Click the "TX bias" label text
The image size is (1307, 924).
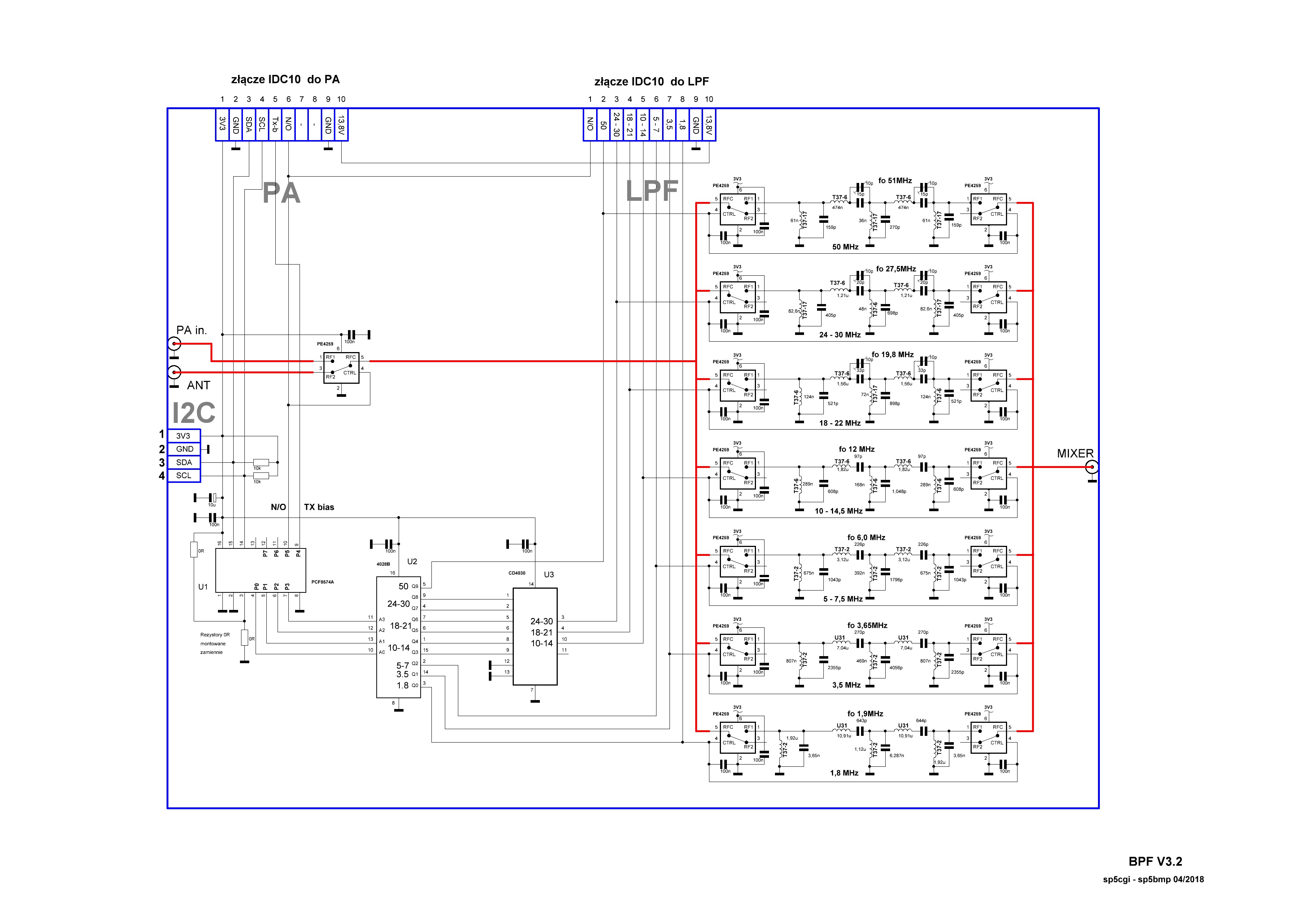pyautogui.click(x=319, y=507)
